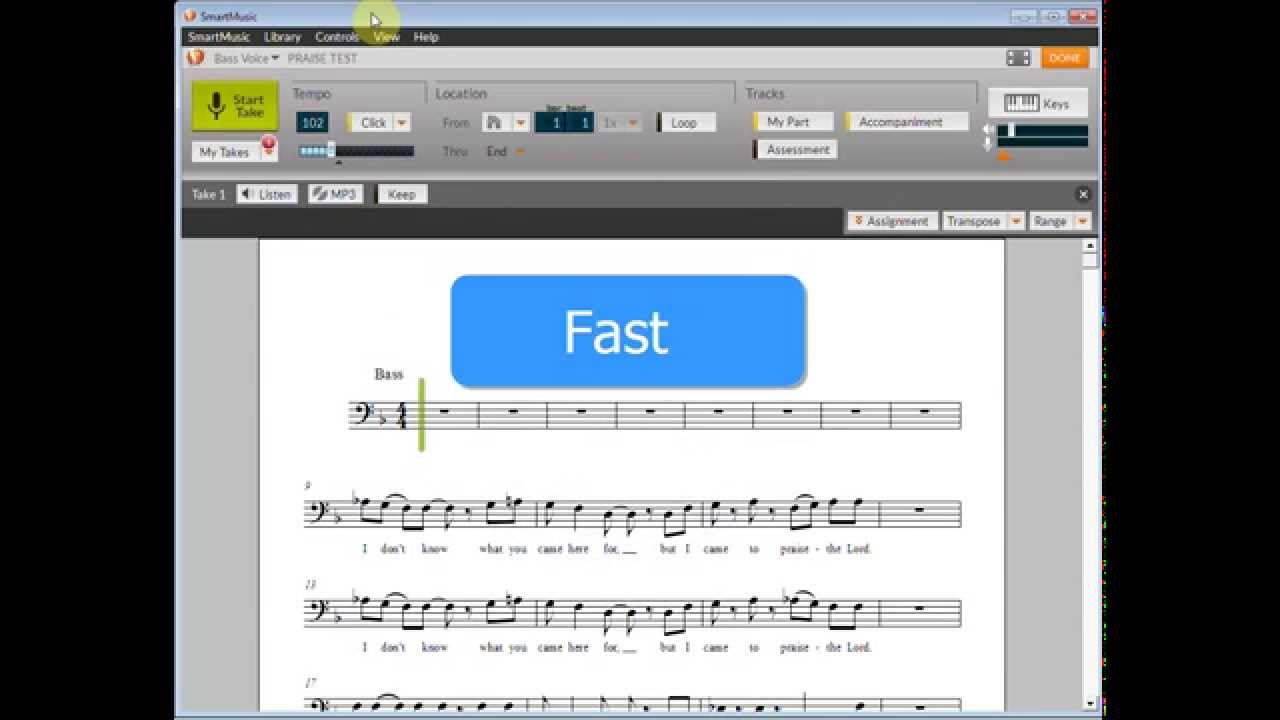1280x720 pixels.
Task: Open the Keys piano keyboard
Action: tap(1037, 103)
